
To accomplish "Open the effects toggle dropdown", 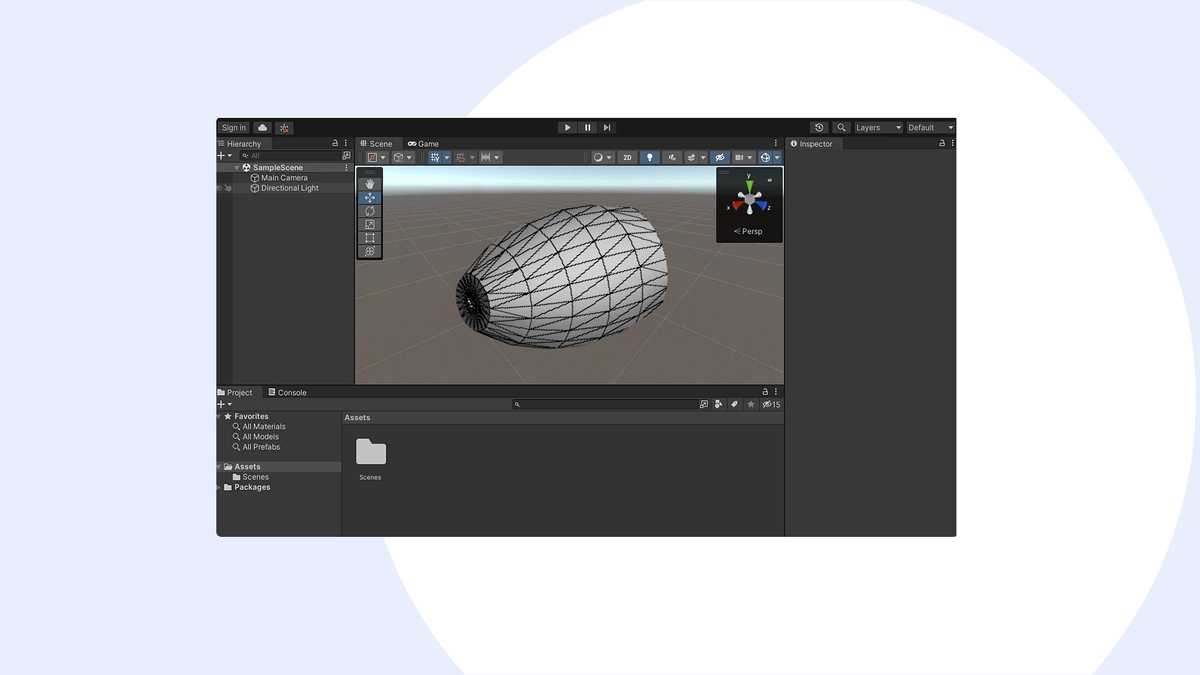I will click(x=703, y=157).
